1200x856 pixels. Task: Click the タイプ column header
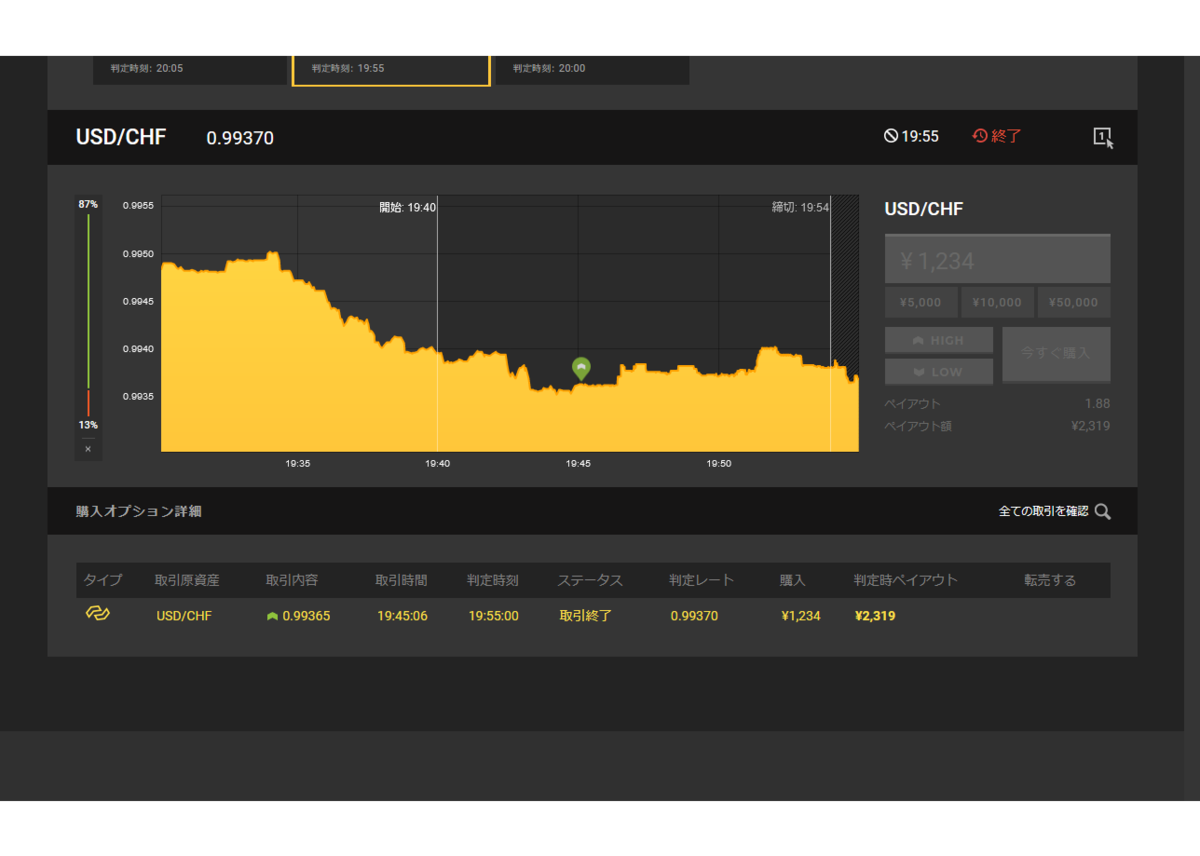click(103, 580)
